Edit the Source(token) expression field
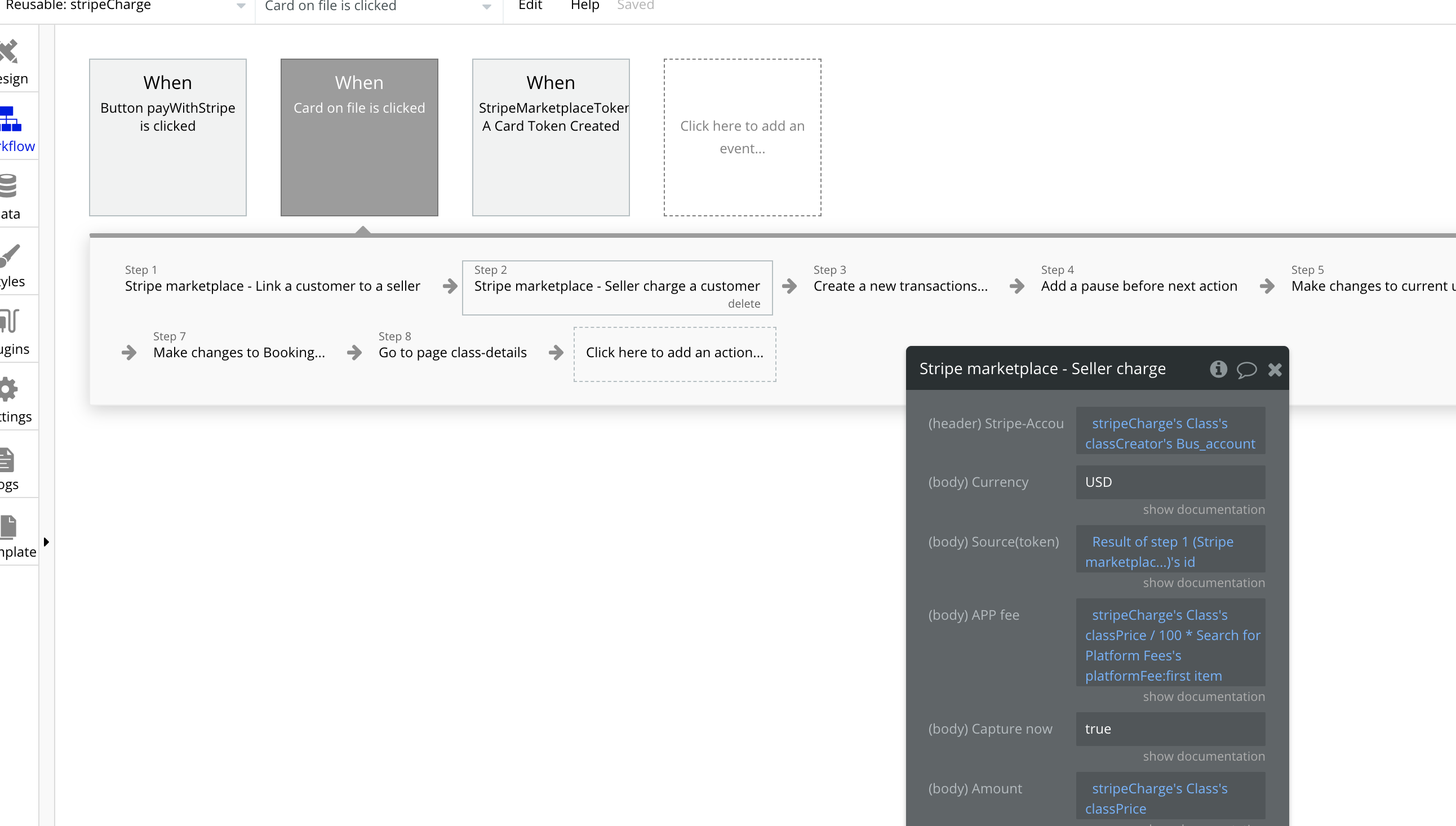Image resolution: width=1456 pixels, height=826 pixels. pyautogui.click(x=1171, y=549)
